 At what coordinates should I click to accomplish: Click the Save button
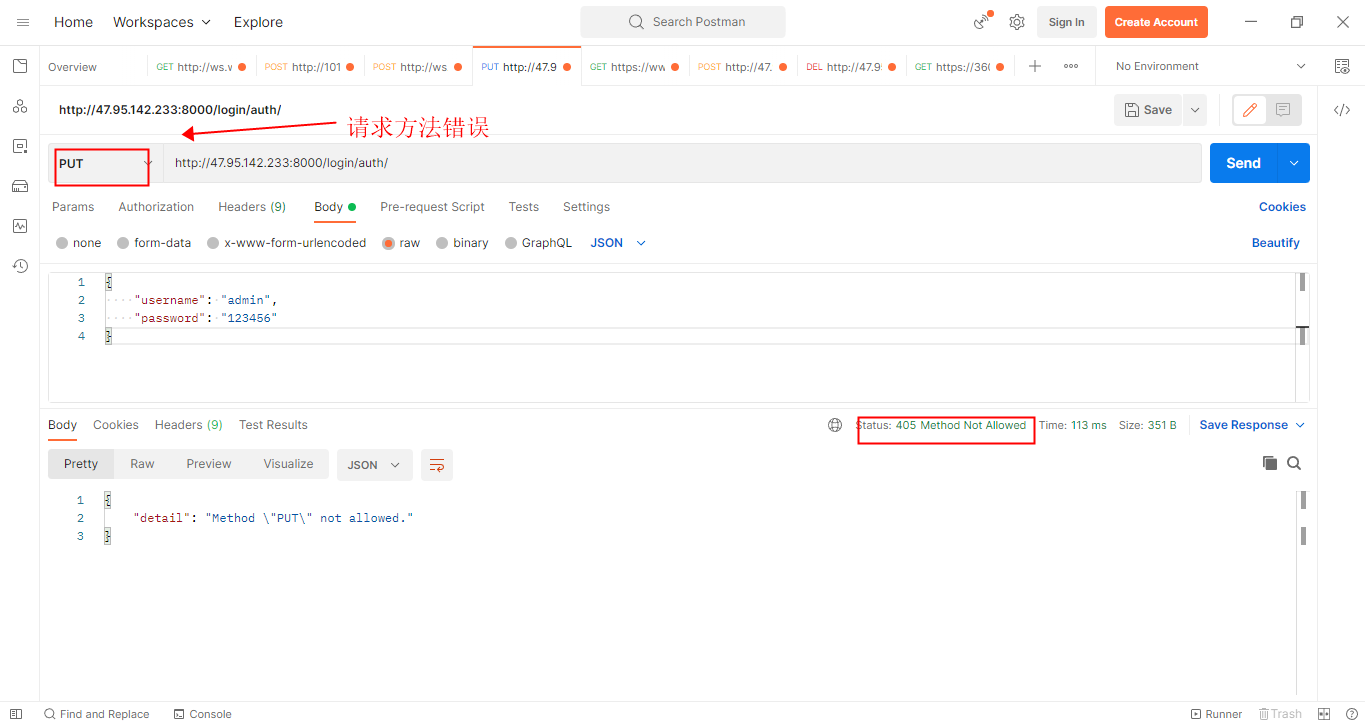click(1148, 110)
